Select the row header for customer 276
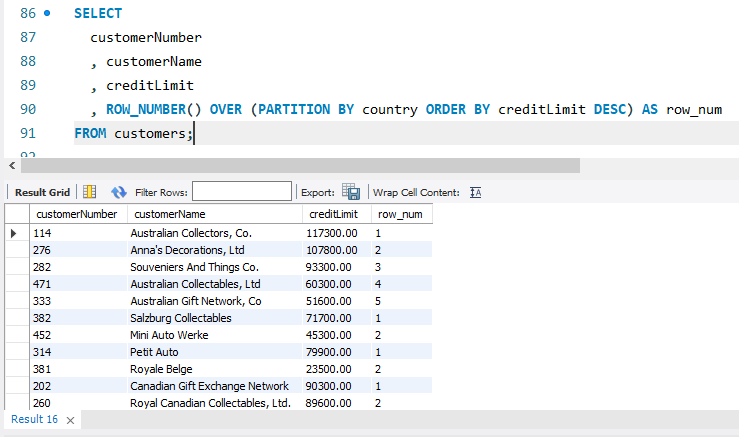This screenshot has height=437, width=739. [17, 250]
